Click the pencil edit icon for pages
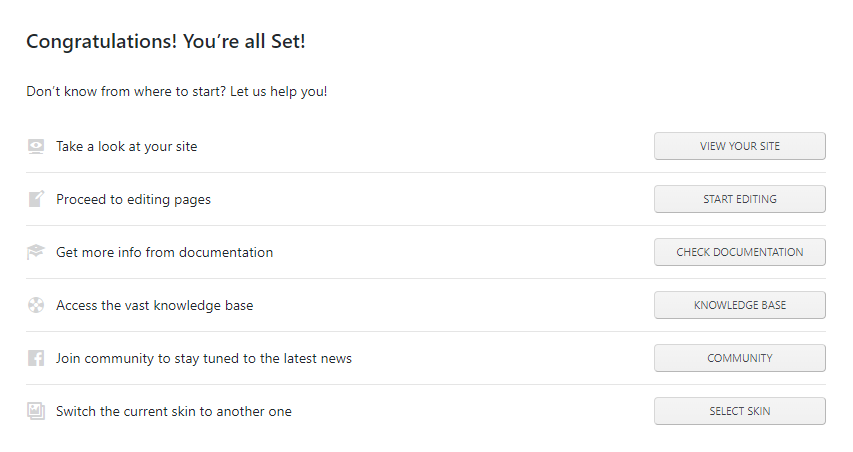The image size is (853, 452). [36, 199]
